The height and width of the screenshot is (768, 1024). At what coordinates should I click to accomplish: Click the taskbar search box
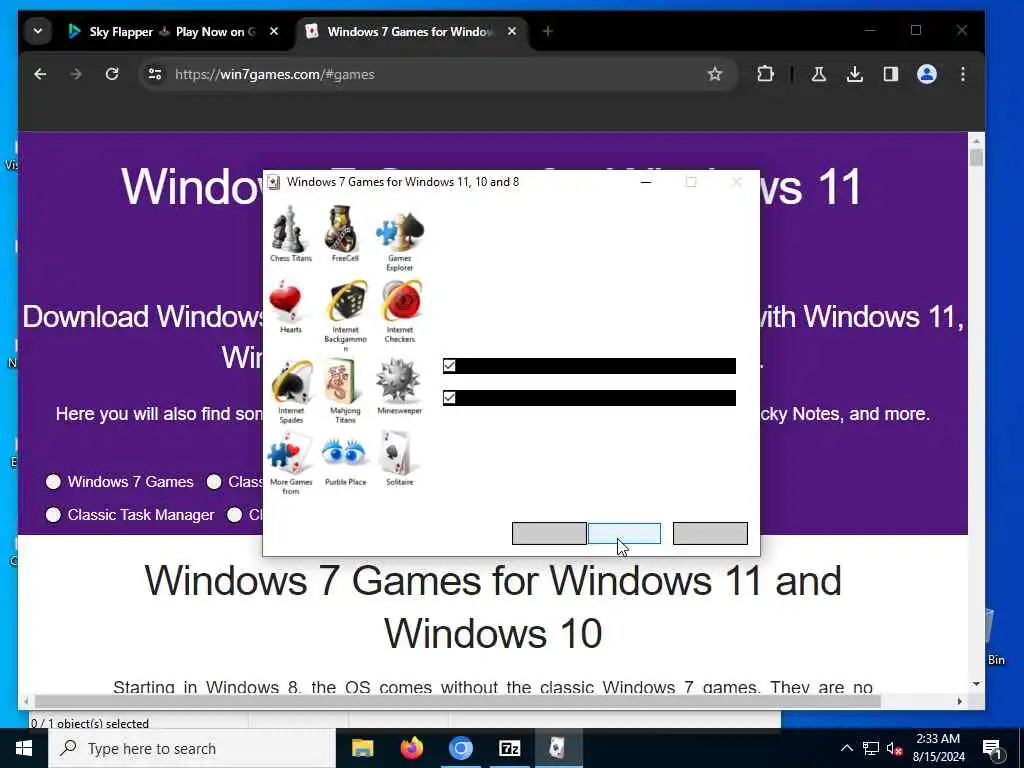[x=192, y=748]
